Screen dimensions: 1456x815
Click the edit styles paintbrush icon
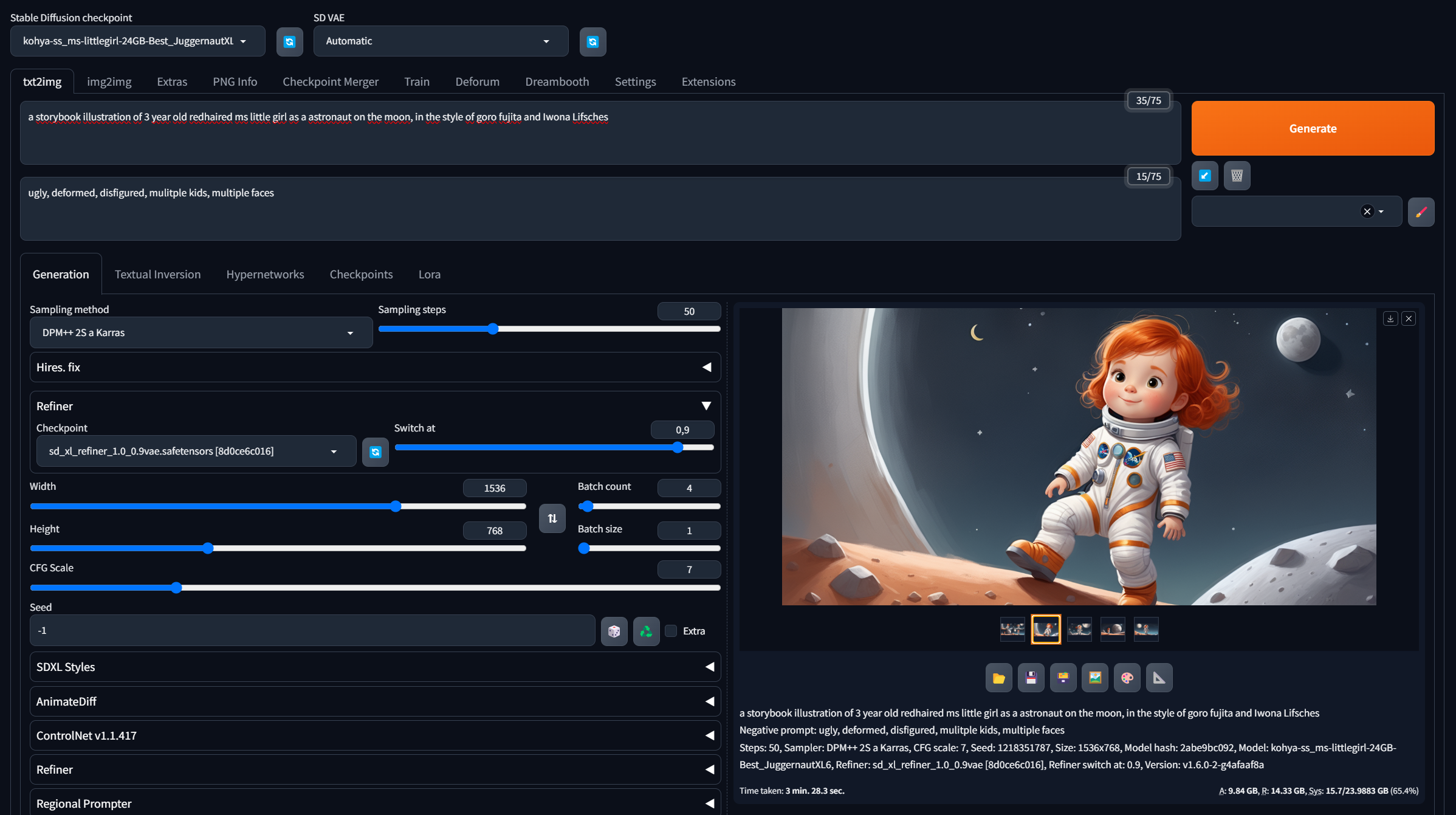(1421, 211)
